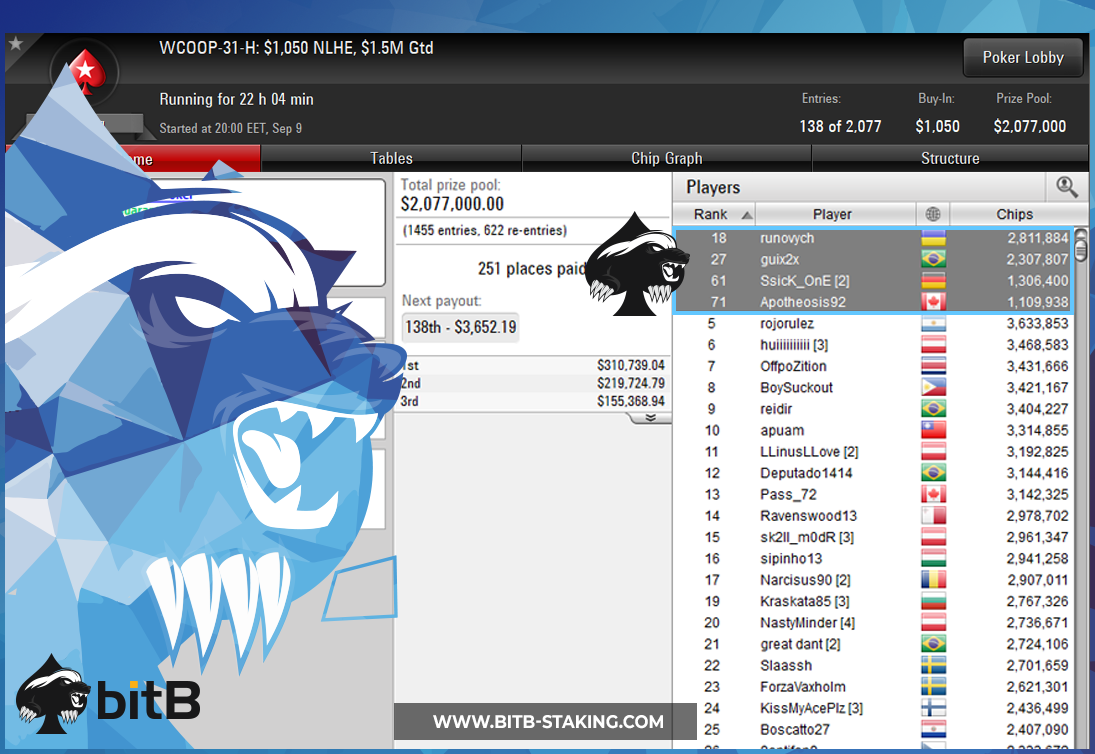This screenshot has width=1095, height=754.
Task: Select player OffpoZition
Action: click(874, 367)
